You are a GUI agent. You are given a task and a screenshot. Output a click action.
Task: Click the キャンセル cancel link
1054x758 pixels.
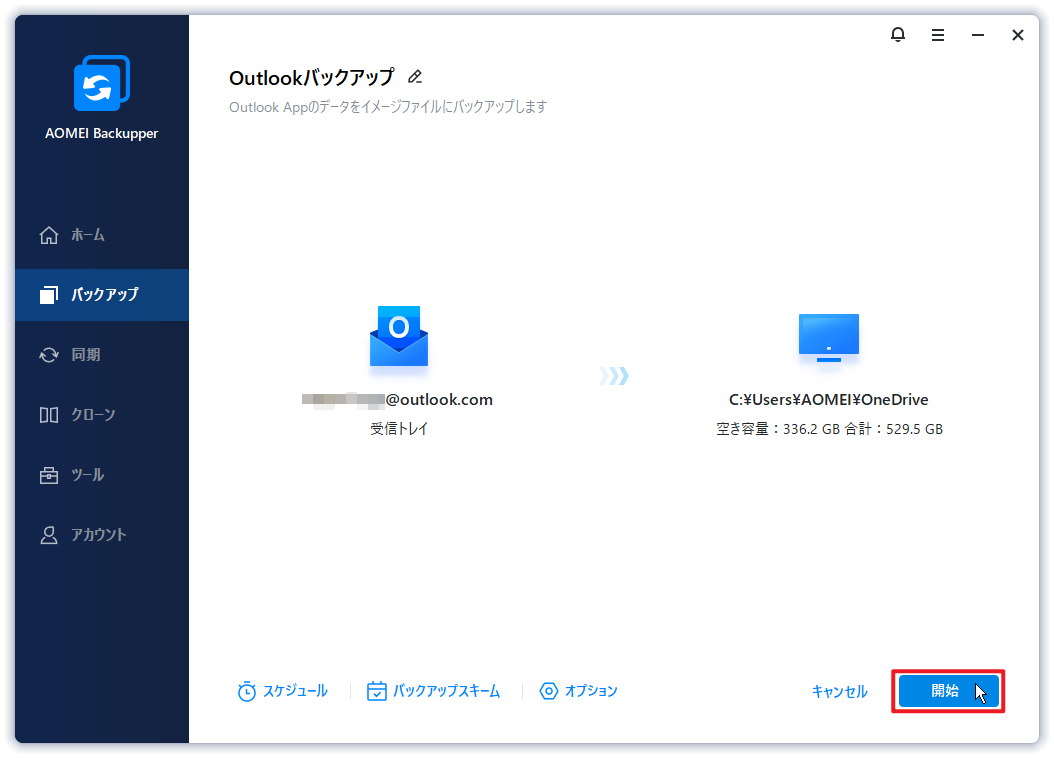coord(840,691)
